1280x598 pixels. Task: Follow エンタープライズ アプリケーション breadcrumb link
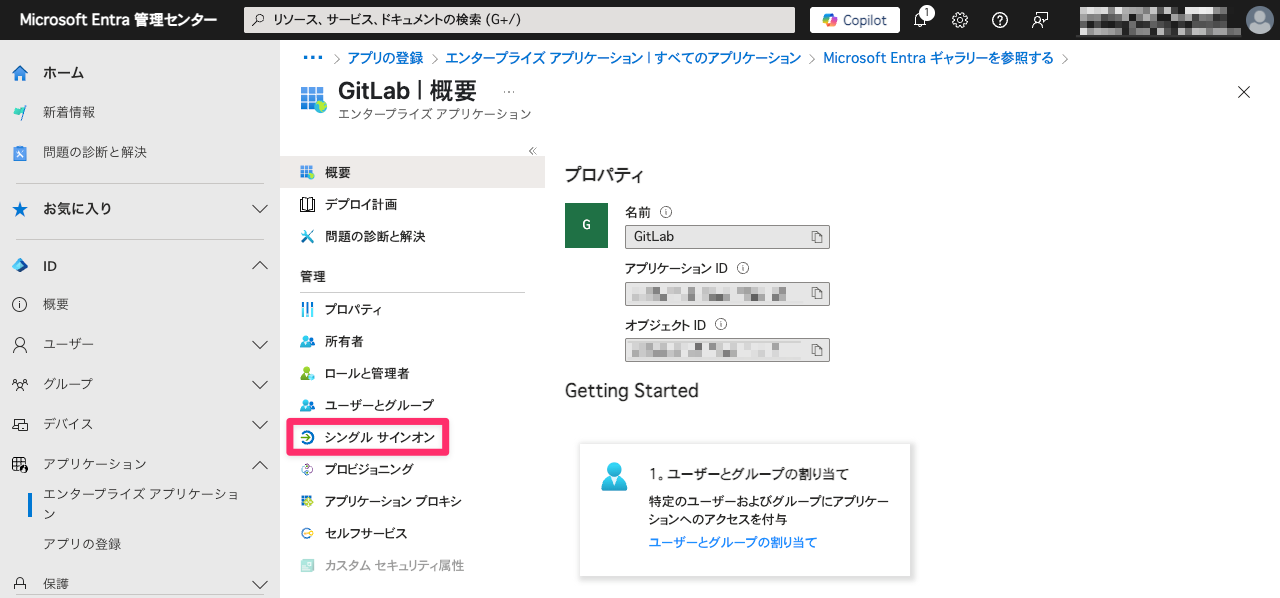click(x=623, y=58)
